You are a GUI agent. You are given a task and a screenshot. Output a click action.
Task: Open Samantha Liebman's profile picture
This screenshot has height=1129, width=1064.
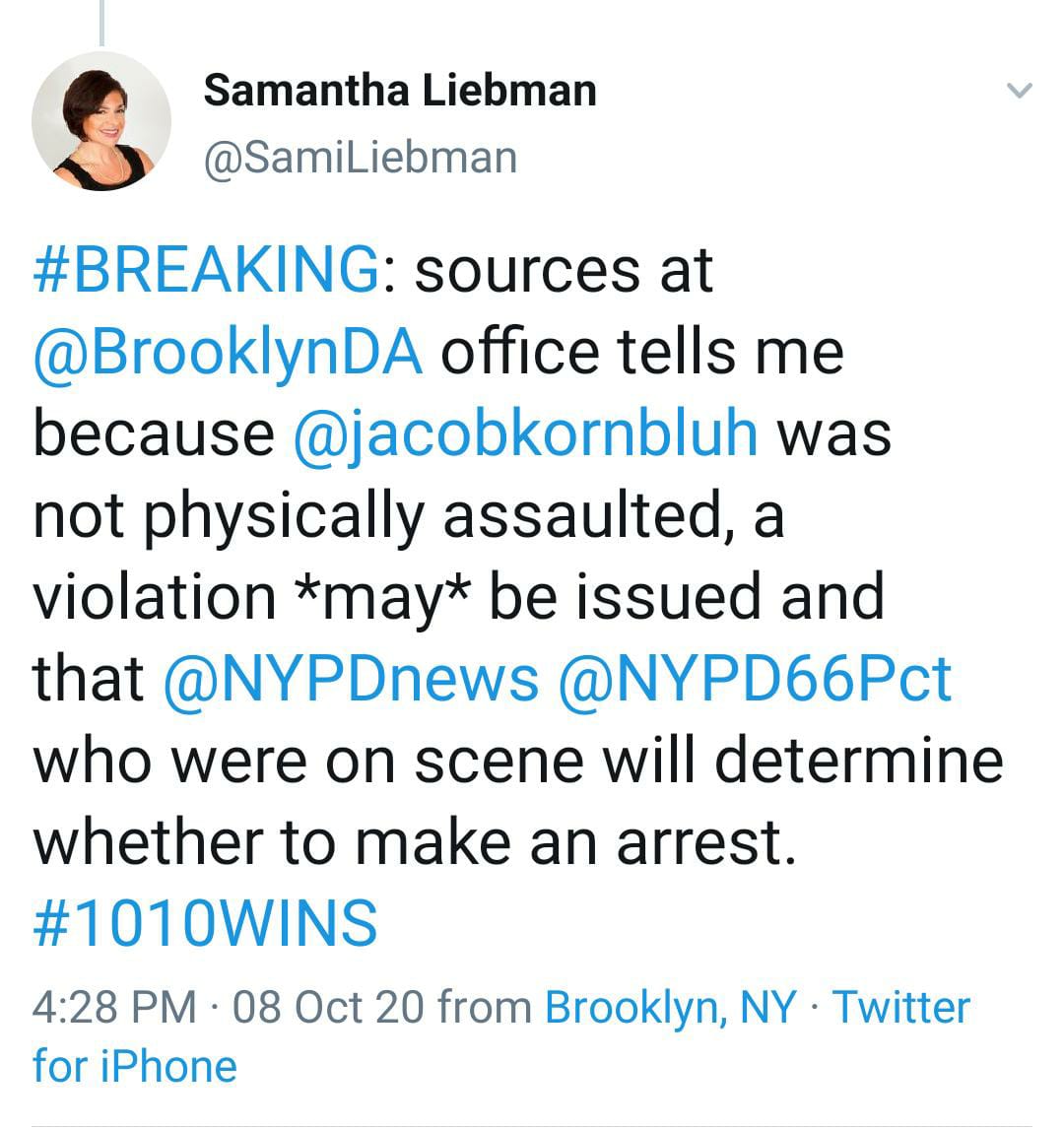point(101,122)
